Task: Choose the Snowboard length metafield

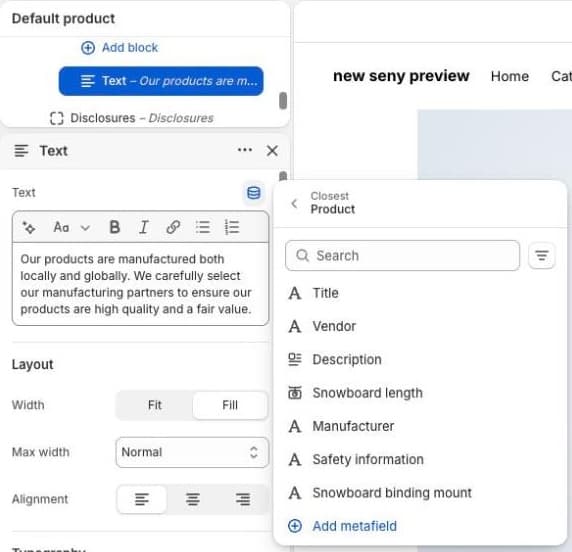Action: (x=420, y=393)
